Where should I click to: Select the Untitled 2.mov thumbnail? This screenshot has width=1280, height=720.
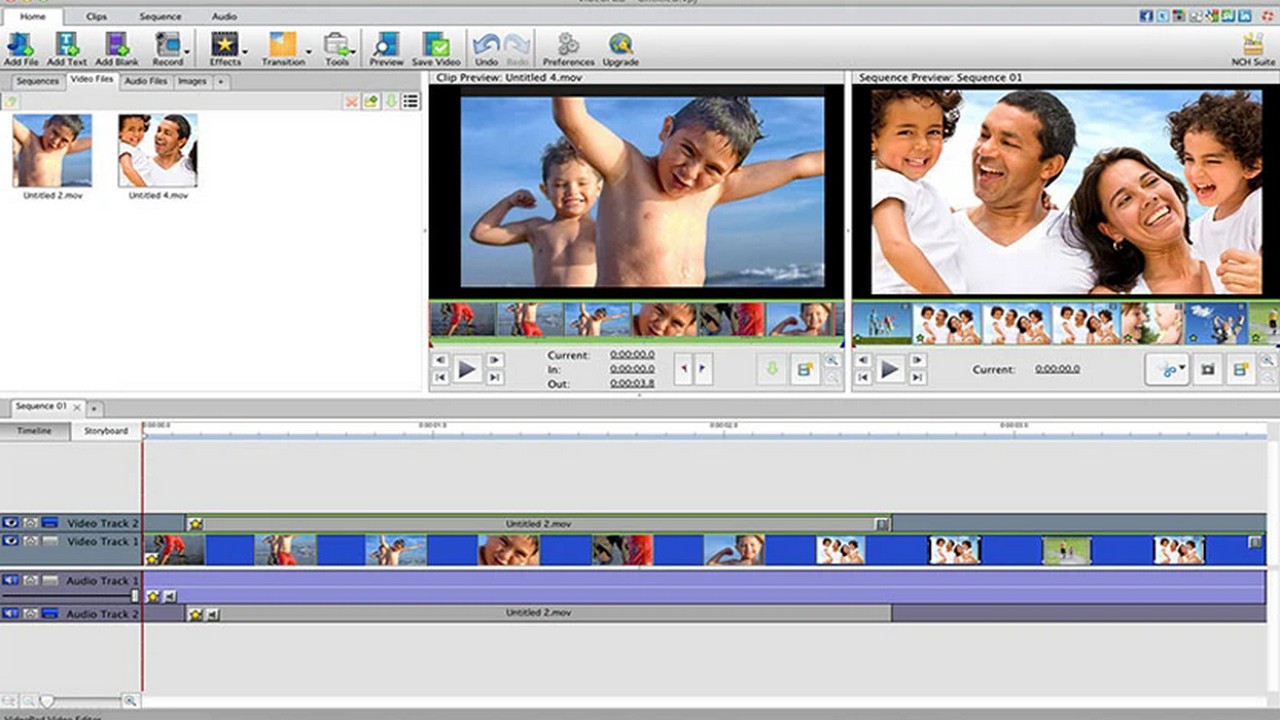(x=52, y=151)
